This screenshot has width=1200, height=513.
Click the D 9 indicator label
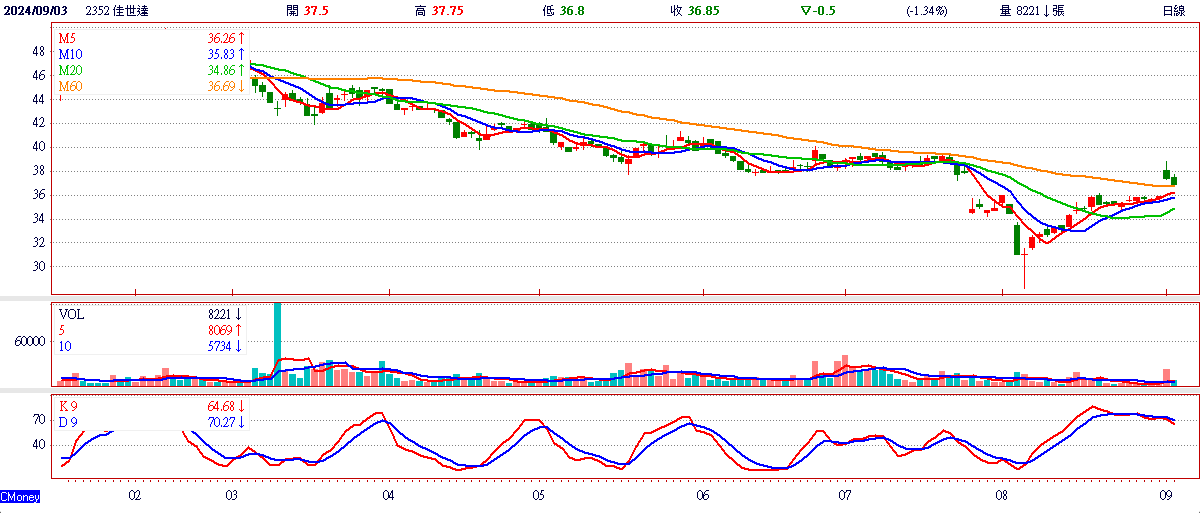point(69,422)
